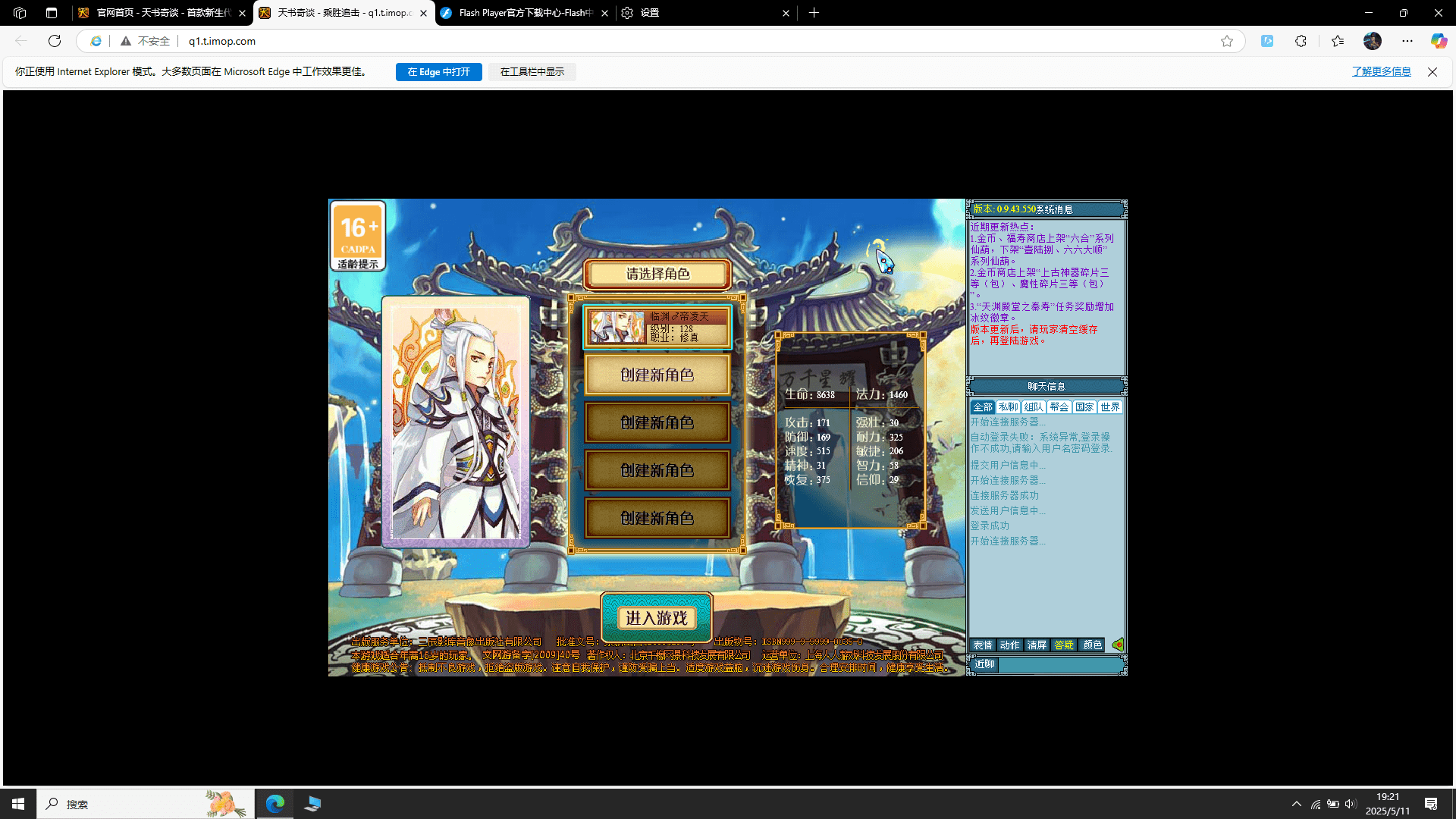Open the Extensions puzzle icon
Screen dimensions: 1456x819
[1301, 41]
